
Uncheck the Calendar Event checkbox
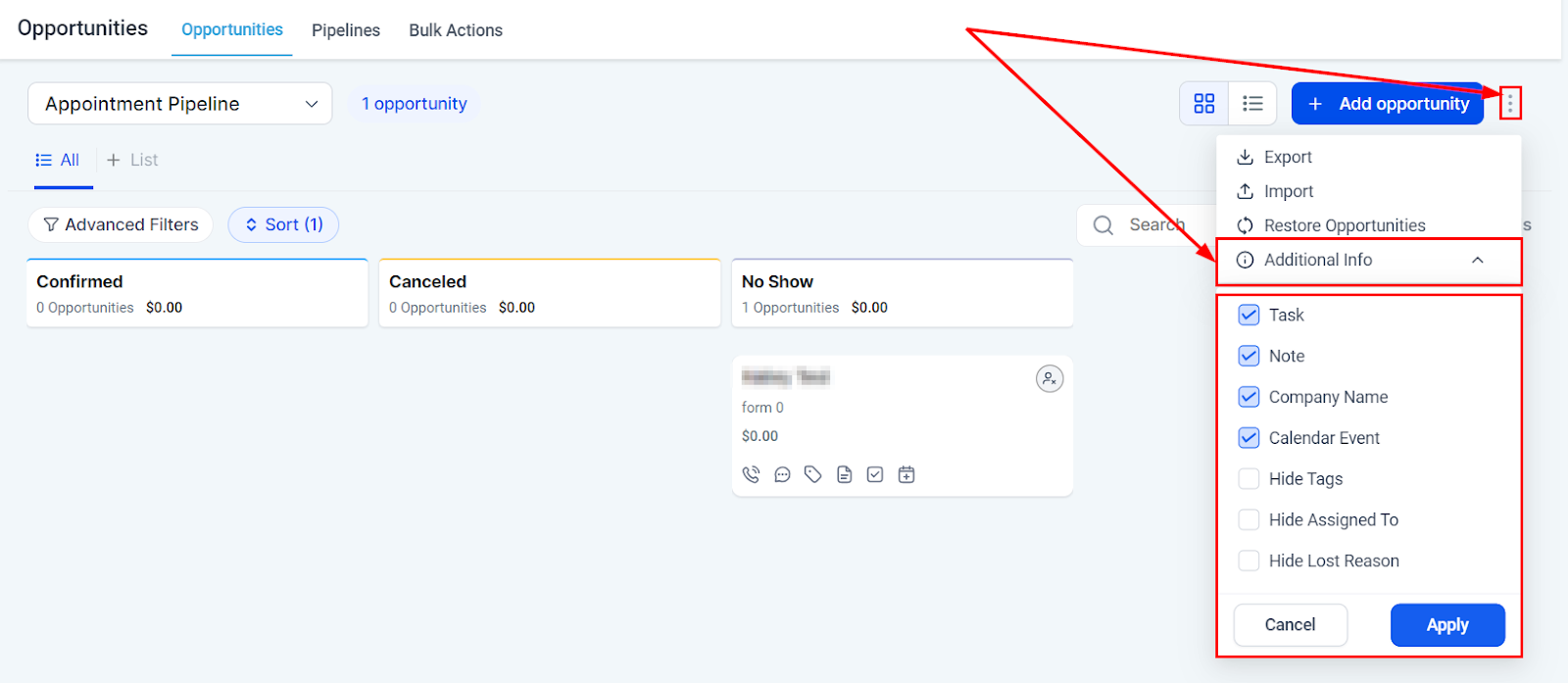point(1249,438)
